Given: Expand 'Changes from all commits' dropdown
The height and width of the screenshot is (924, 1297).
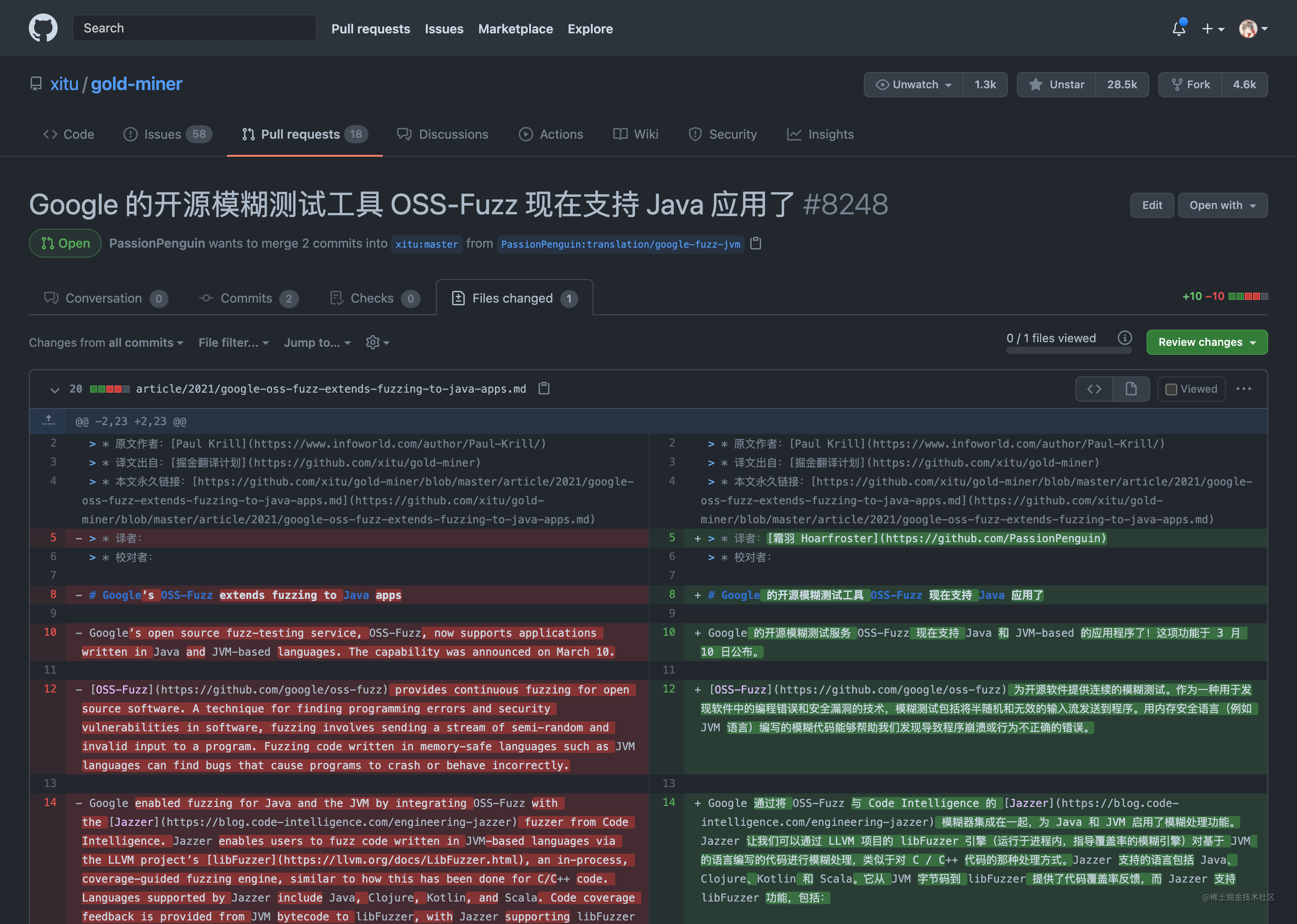Looking at the screenshot, I should point(106,343).
